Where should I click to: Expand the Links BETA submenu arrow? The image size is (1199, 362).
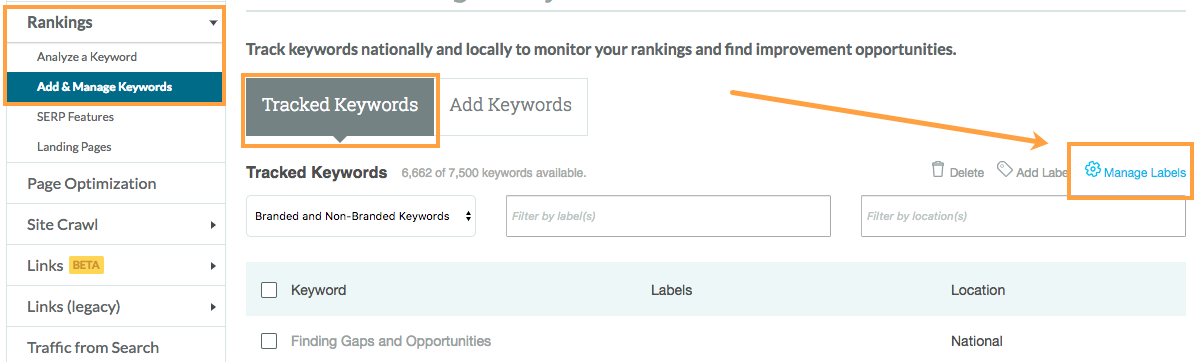[213, 266]
